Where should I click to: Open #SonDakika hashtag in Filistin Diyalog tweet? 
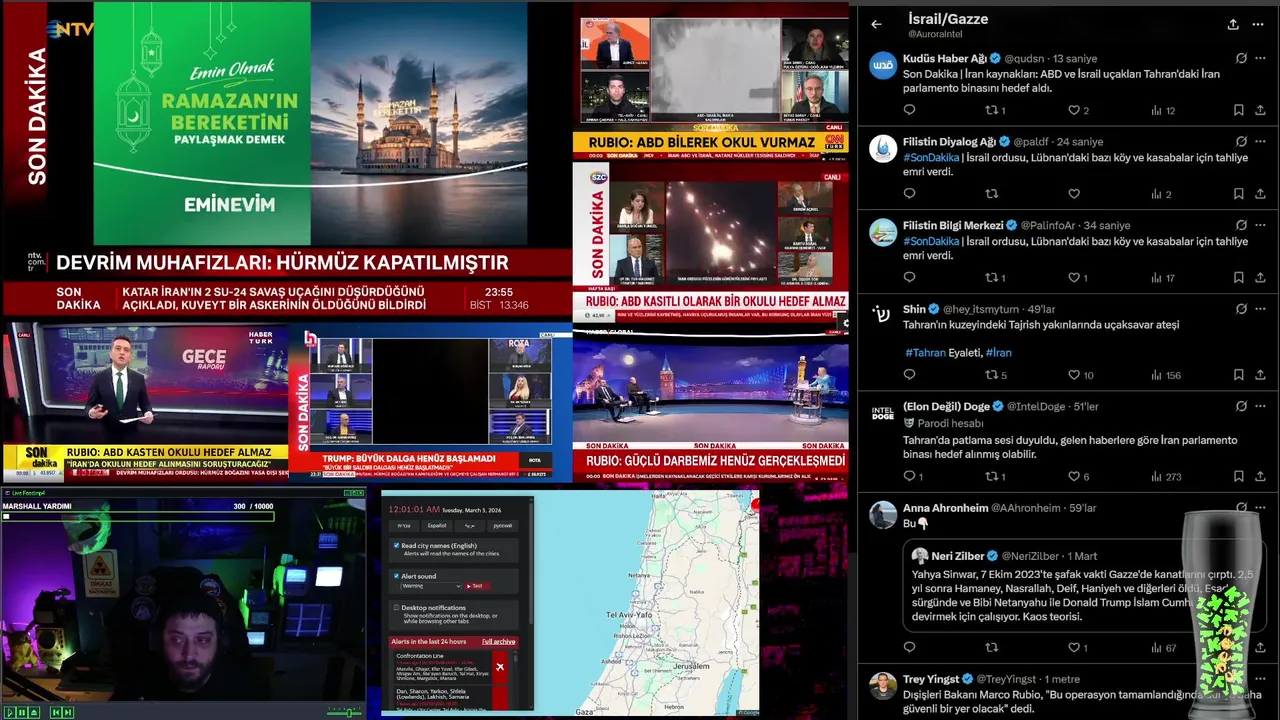[931, 158]
